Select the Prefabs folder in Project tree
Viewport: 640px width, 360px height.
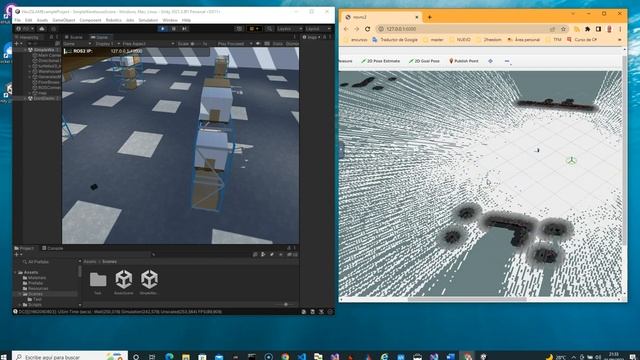33,283
